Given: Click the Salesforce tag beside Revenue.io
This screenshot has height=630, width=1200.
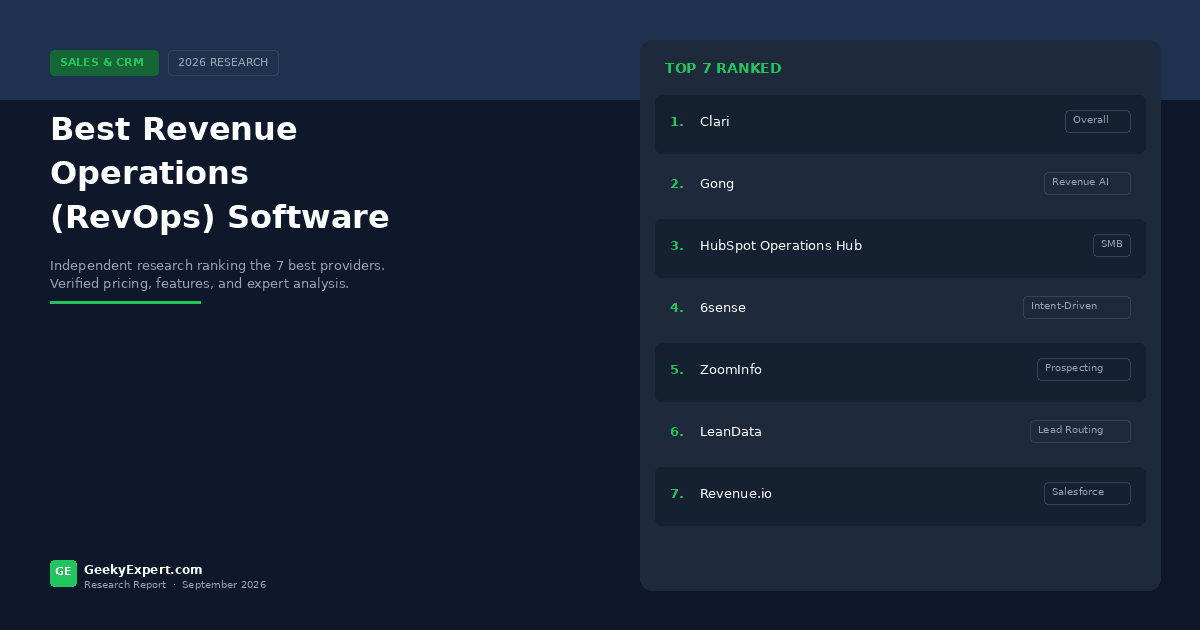Looking at the screenshot, I should tap(1087, 493).
